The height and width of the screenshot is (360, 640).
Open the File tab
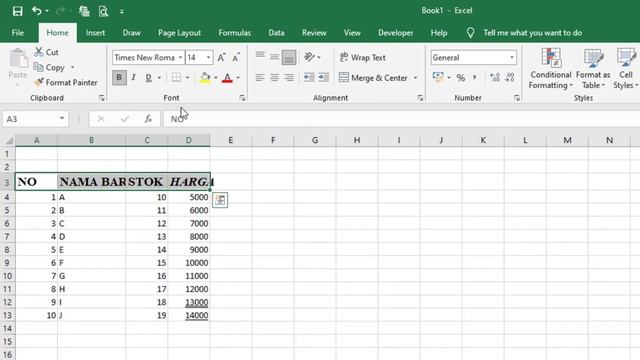pos(18,33)
